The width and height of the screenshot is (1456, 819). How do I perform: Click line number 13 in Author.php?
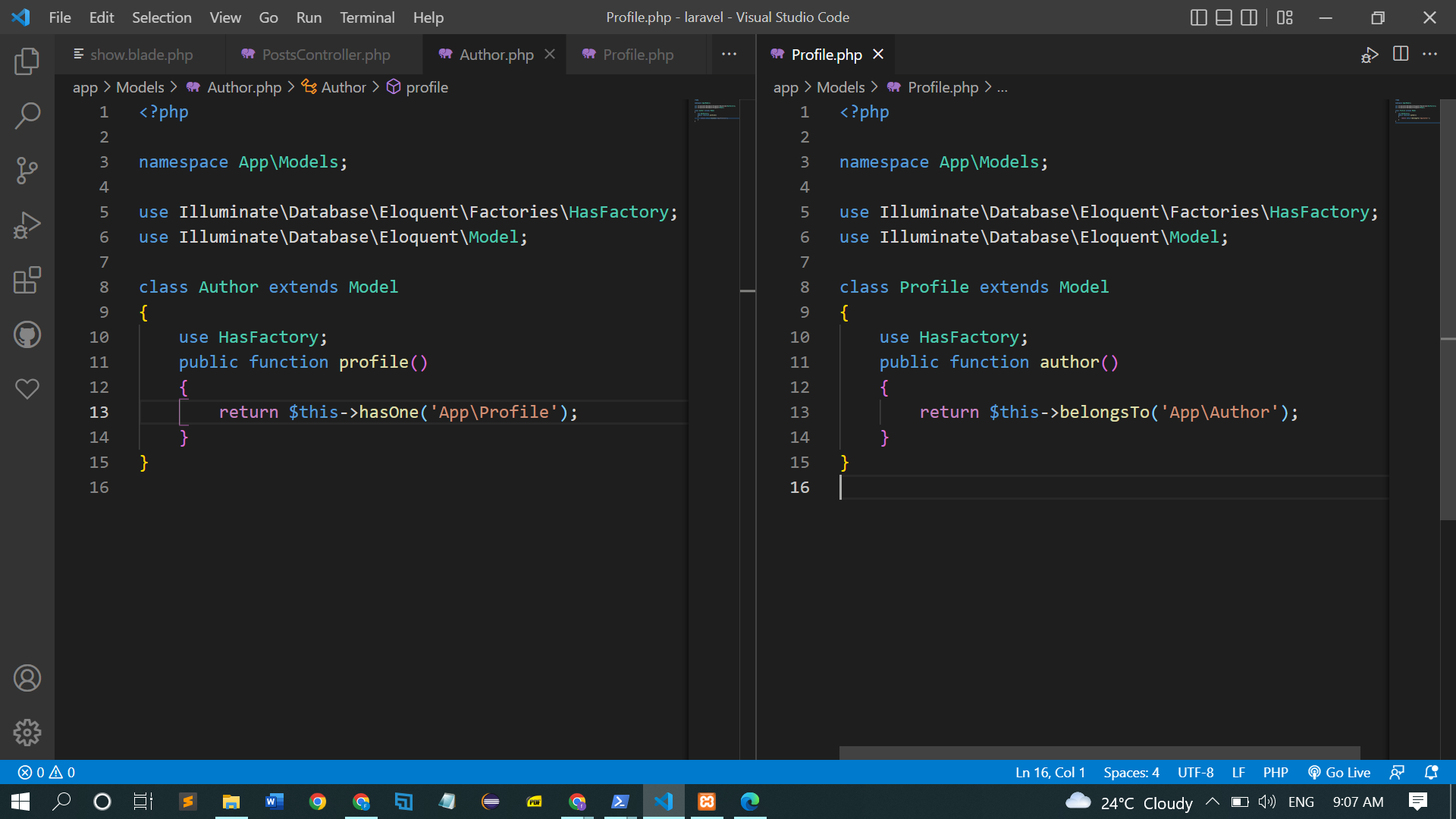[99, 412]
